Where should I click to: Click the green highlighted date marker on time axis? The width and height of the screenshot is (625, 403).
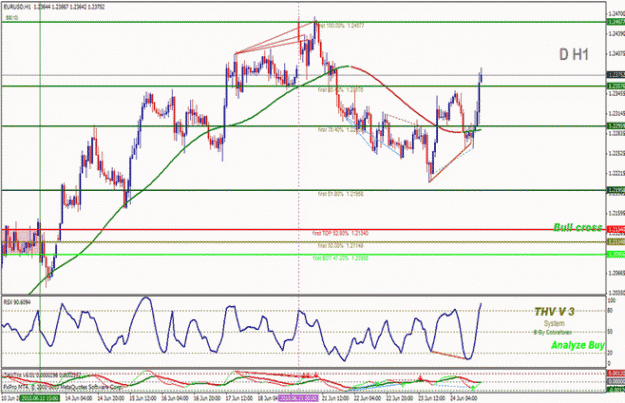tap(40, 398)
